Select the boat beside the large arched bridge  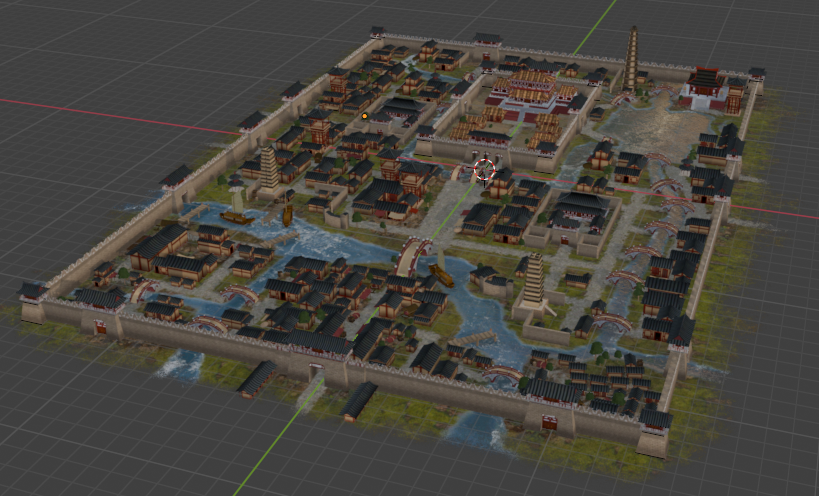coord(441,268)
